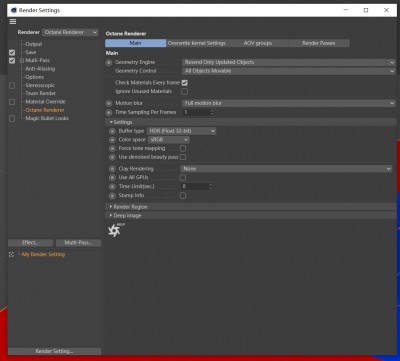The height and width of the screenshot is (361, 400).
Task: Open the Render Passes tab
Action: click(x=319, y=43)
